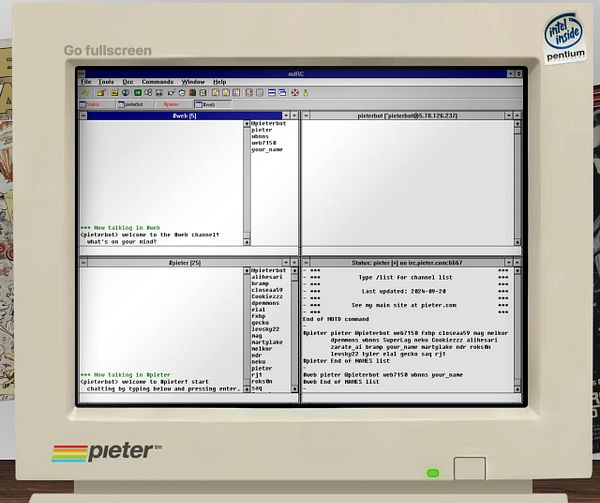Click the Status window scrollbar up arrow
The height and width of the screenshot is (503, 600).
pyautogui.click(x=517, y=271)
